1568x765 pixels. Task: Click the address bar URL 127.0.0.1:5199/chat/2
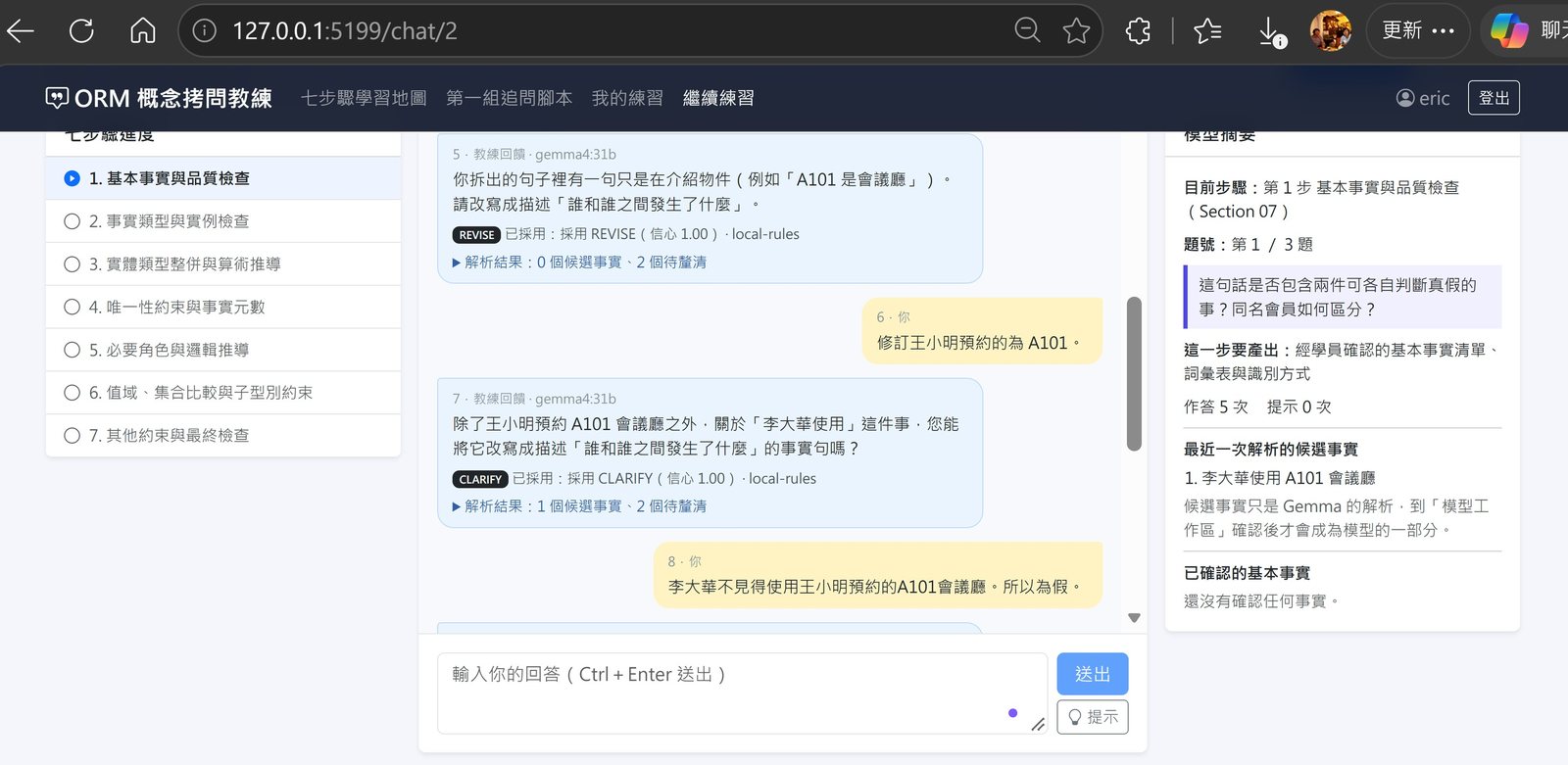click(345, 31)
